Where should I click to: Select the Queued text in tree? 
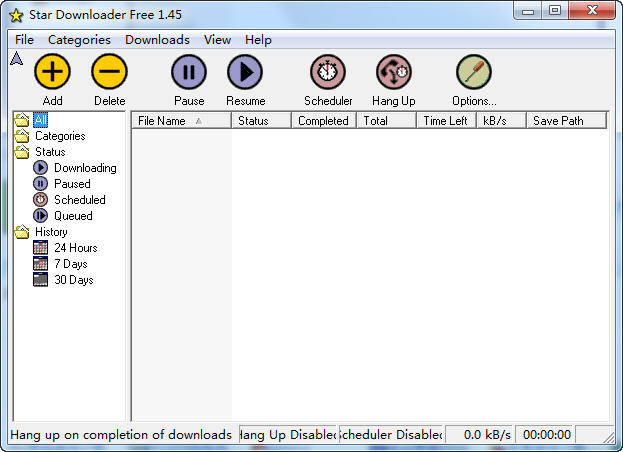73,216
